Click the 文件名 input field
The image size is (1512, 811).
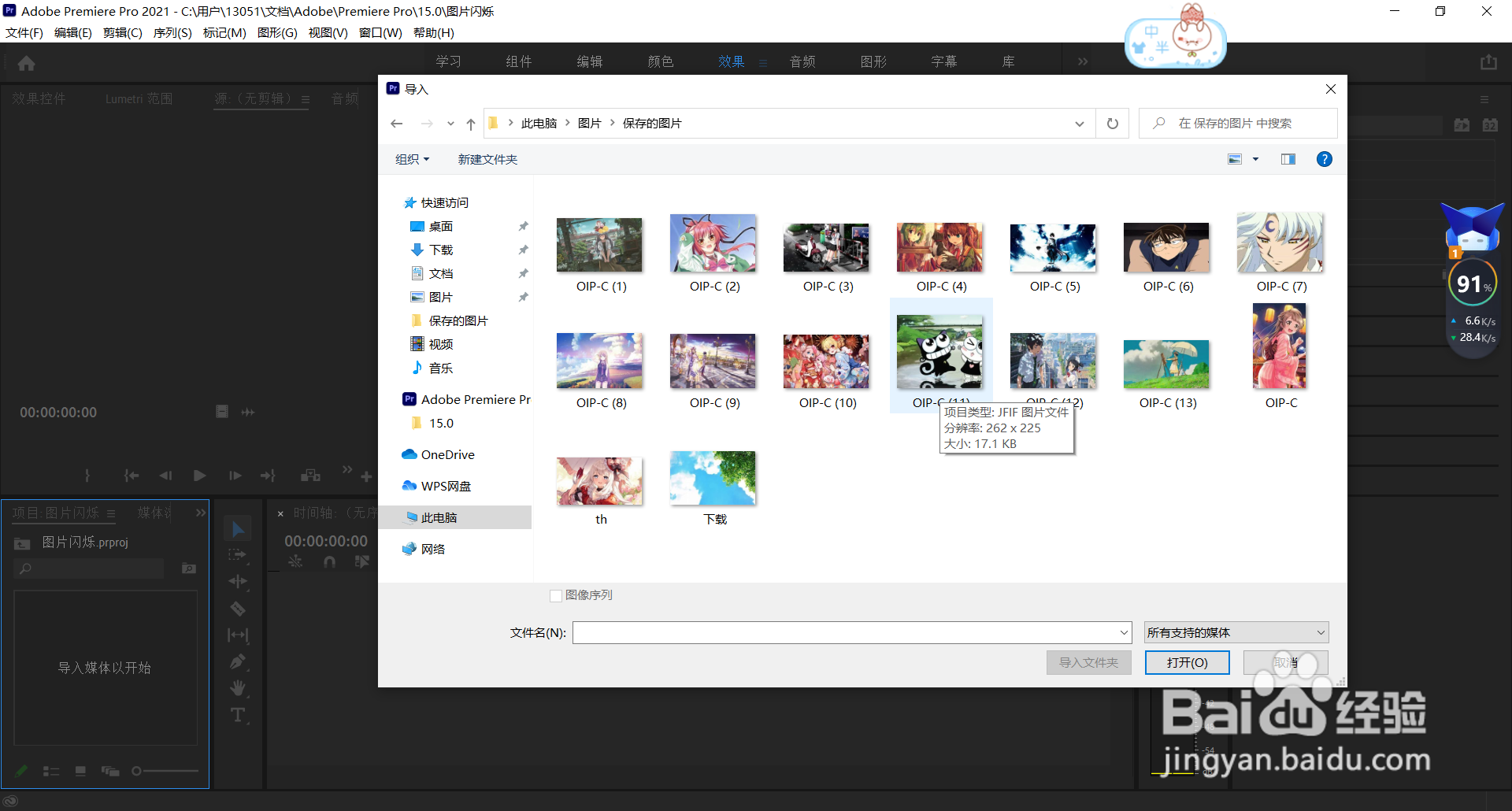pyautogui.click(x=845, y=632)
